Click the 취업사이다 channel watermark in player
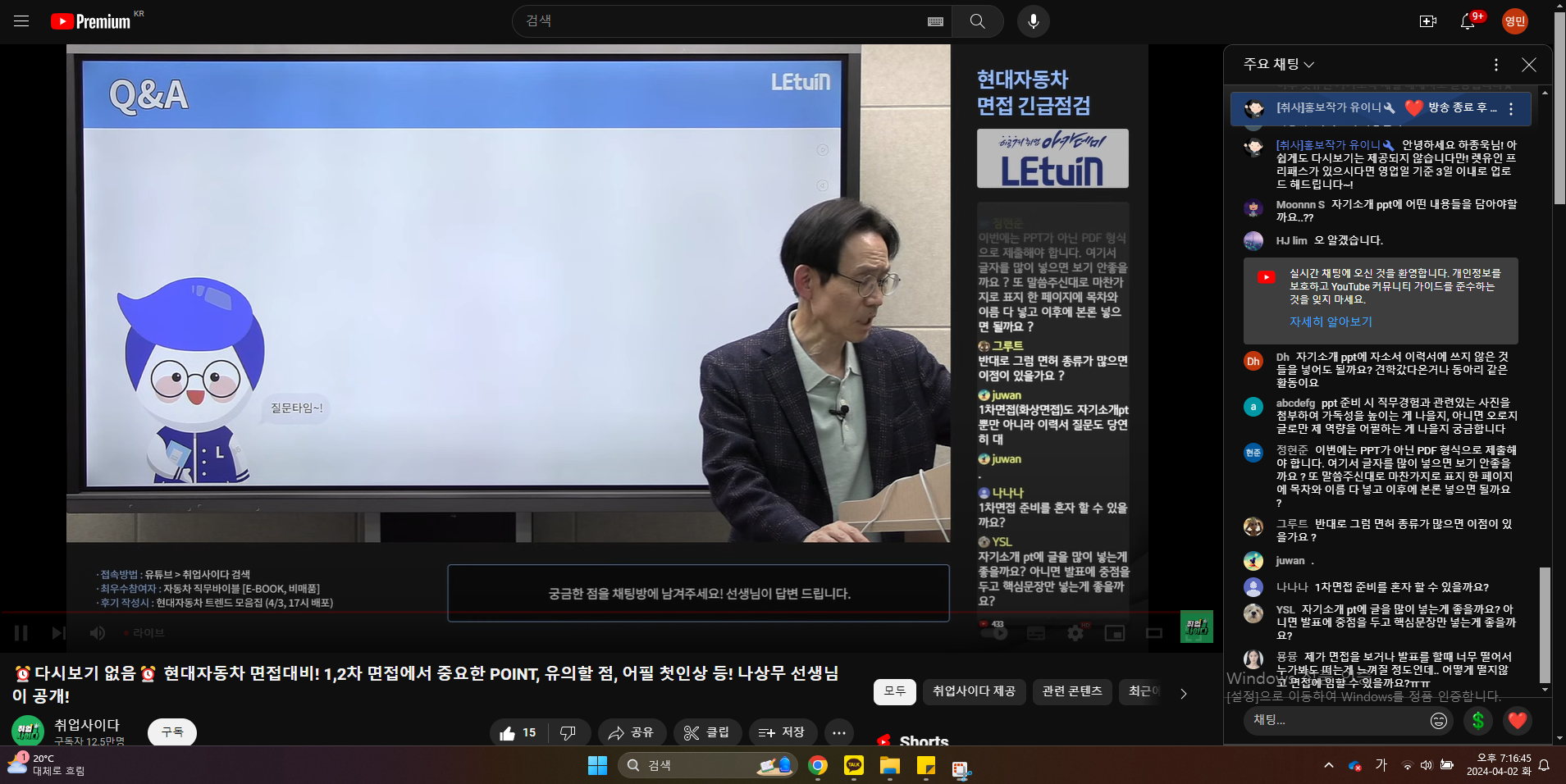This screenshot has height=784, width=1566. point(1197,627)
